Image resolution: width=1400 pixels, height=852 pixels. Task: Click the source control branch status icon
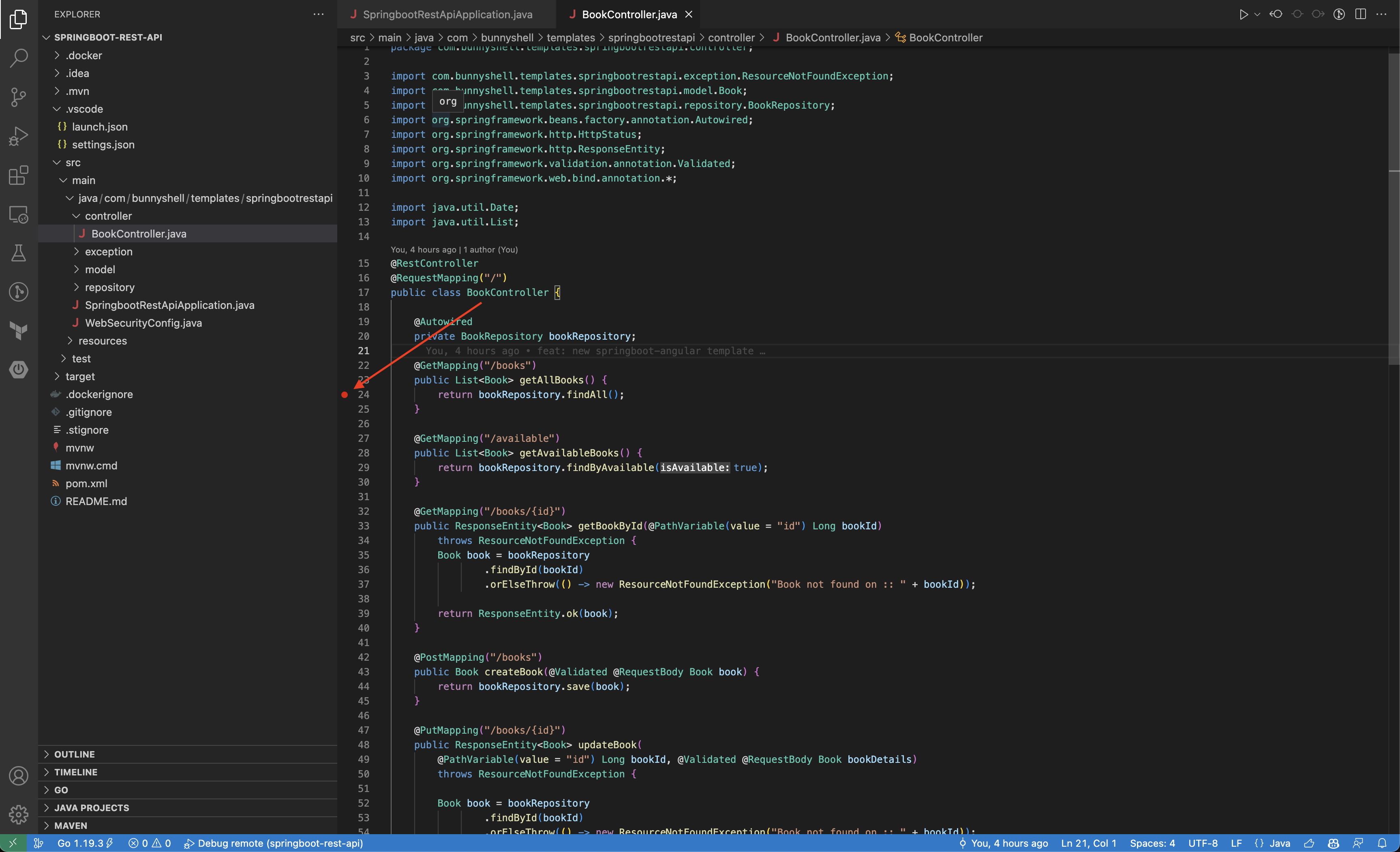[x=39, y=843]
